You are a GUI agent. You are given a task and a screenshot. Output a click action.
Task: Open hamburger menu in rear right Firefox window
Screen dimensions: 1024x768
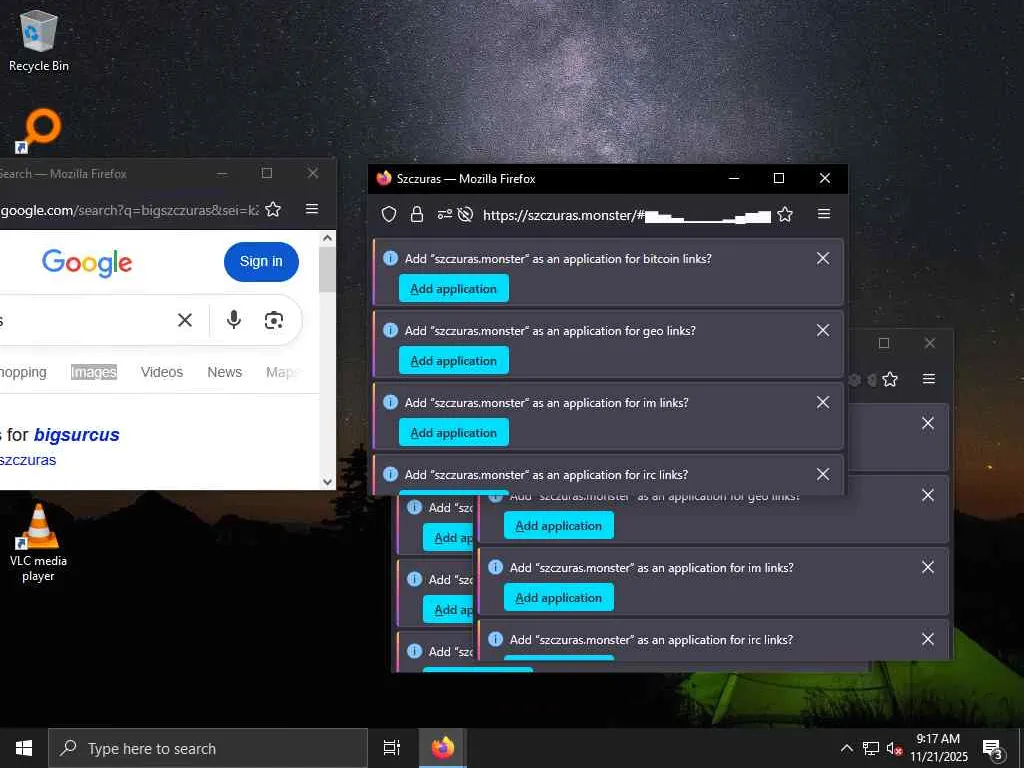929,379
